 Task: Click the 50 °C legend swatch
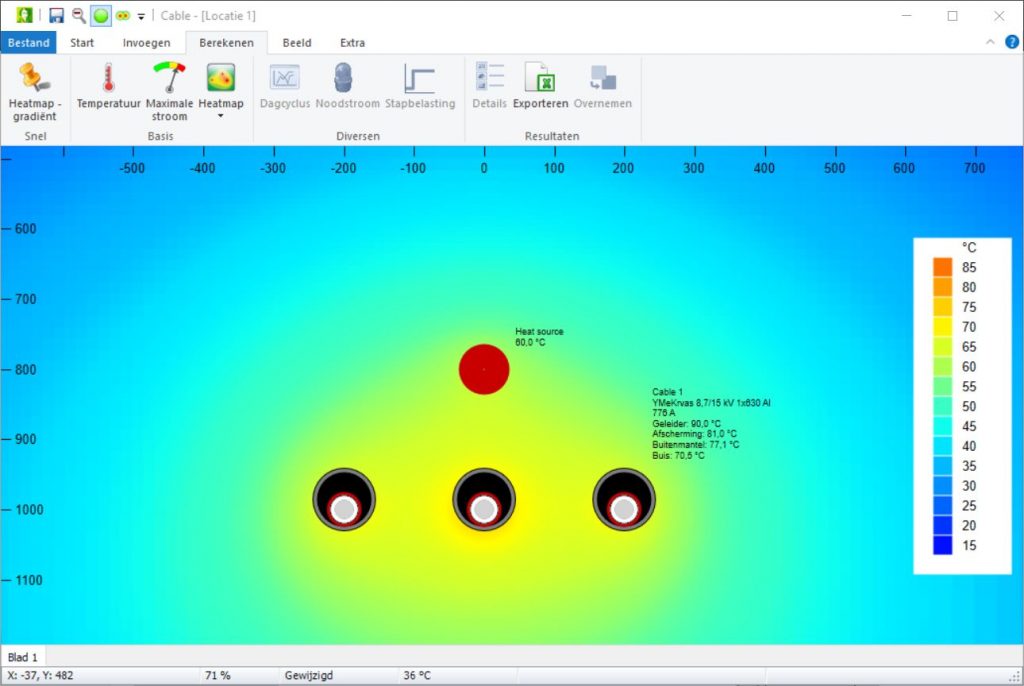coord(942,406)
